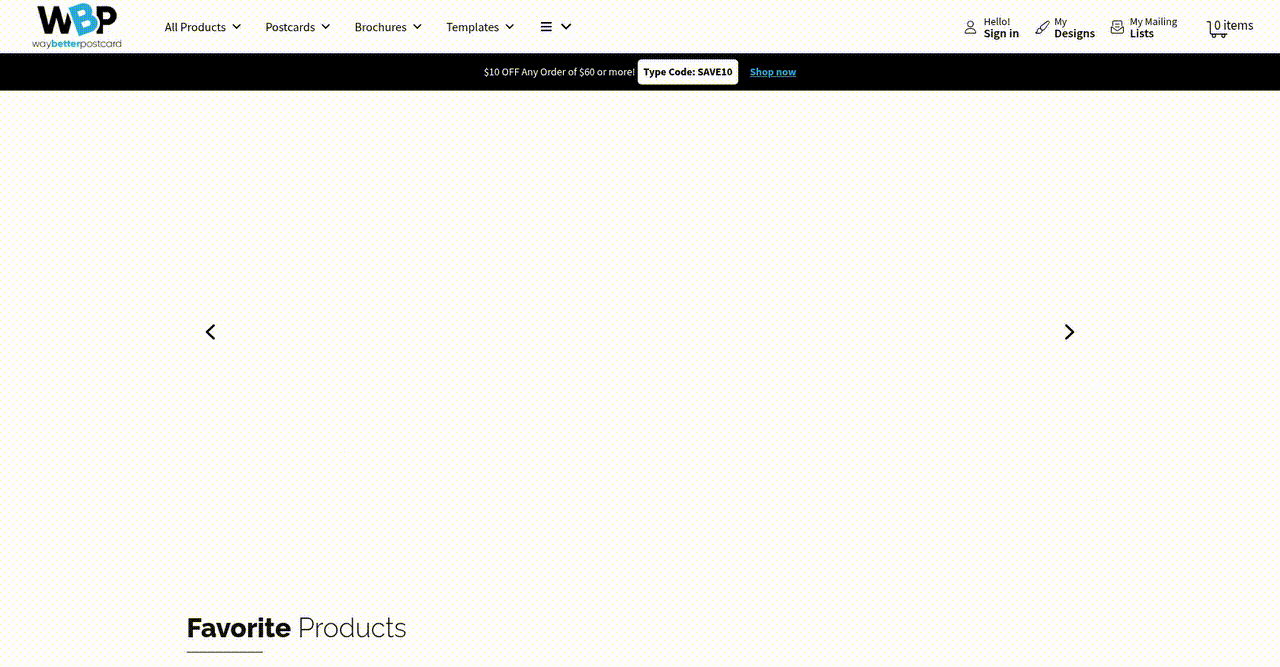Open My Designs
The height and width of the screenshot is (667, 1280).
pyautogui.click(x=1074, y=28)
